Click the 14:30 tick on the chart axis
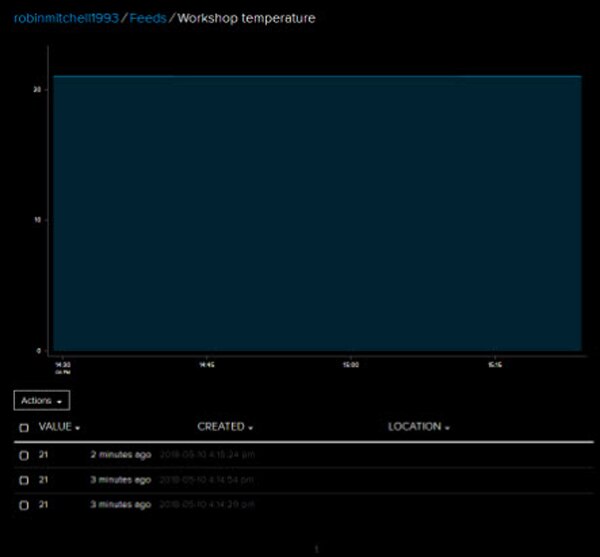 pyautogui.click(x=62, y=366)
